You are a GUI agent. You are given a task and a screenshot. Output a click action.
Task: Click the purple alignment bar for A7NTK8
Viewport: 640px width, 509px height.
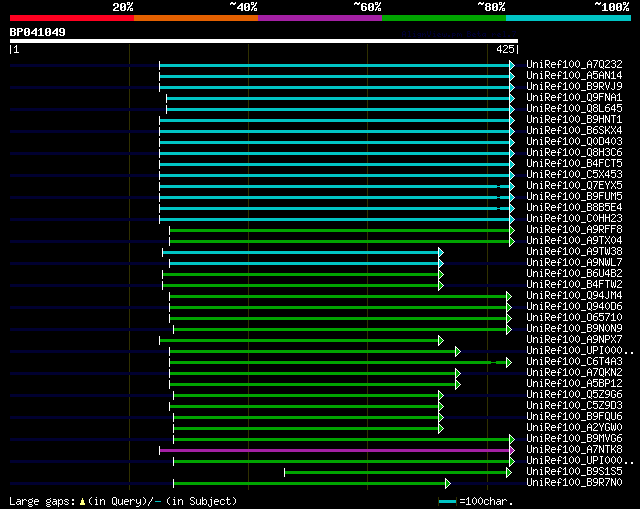tap(335, 451)
